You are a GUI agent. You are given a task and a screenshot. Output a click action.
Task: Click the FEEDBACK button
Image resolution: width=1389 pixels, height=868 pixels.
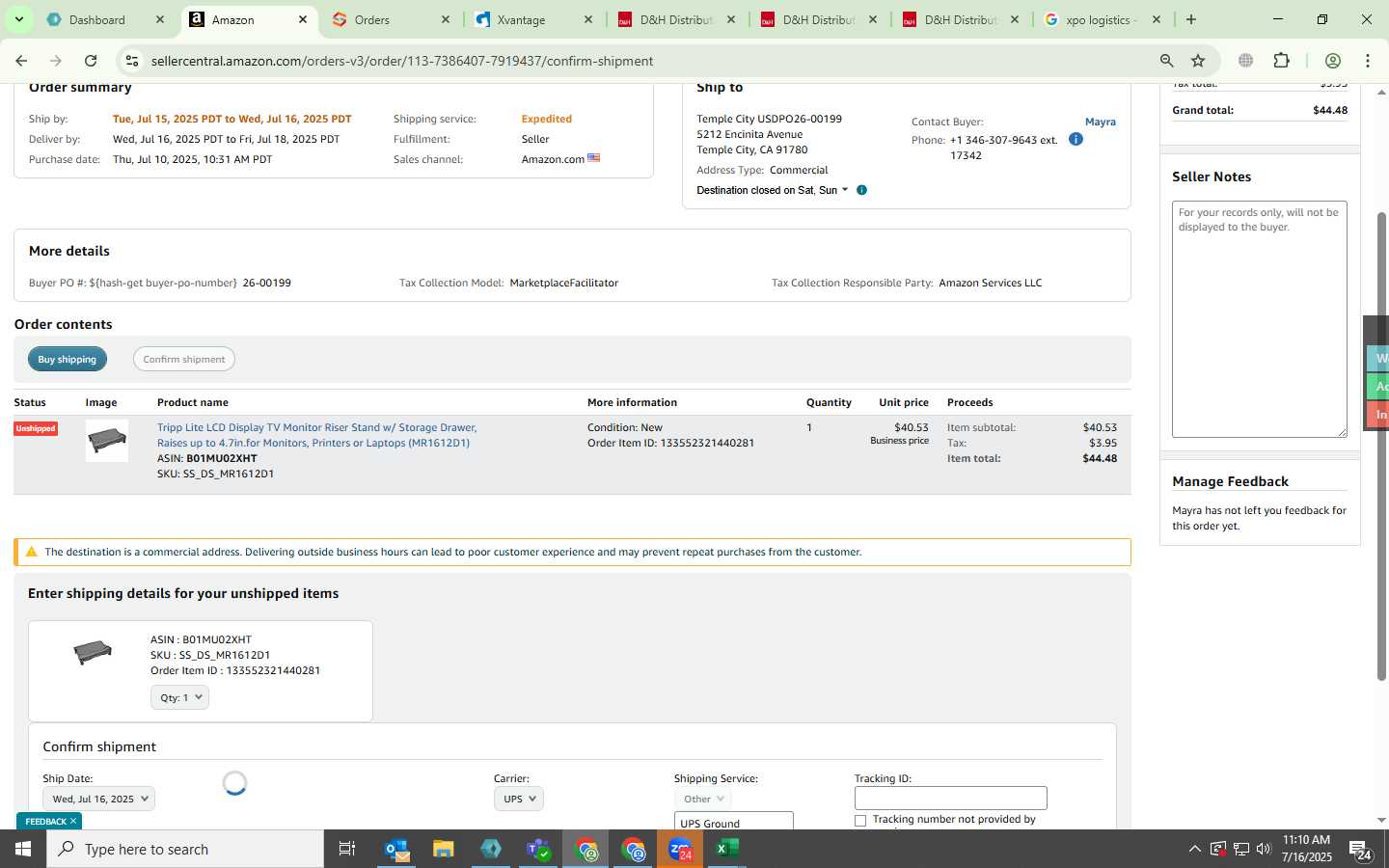[45, 822]
